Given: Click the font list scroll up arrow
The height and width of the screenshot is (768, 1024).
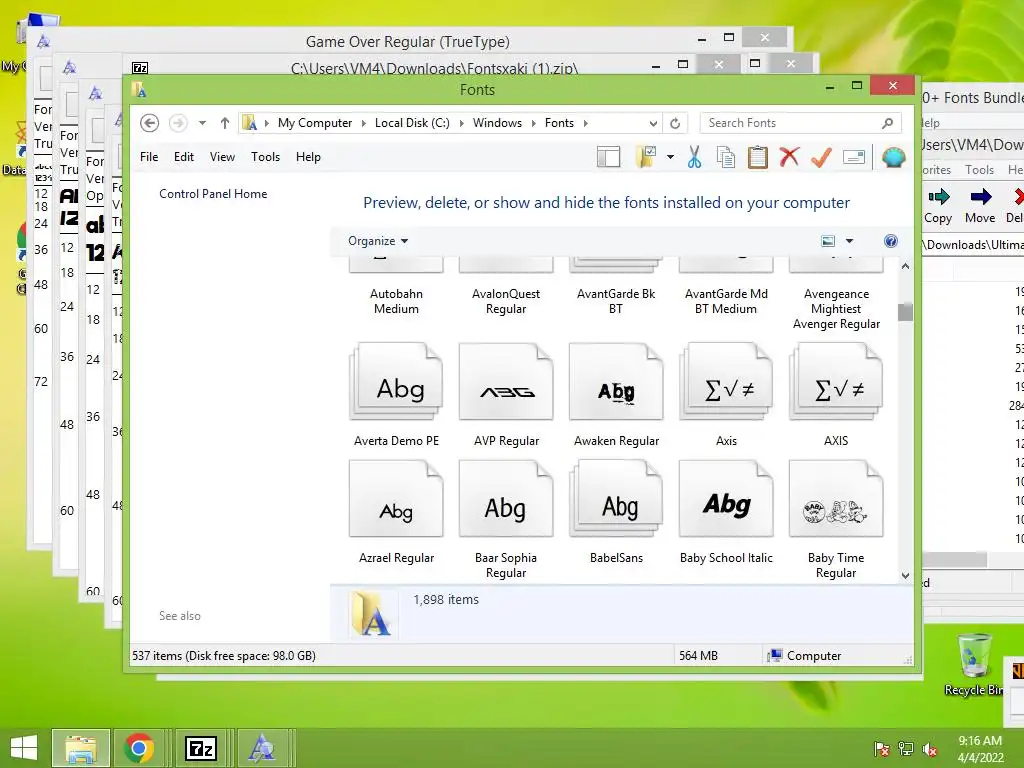Looking at the screenshot, I should (x=905, y=266).
